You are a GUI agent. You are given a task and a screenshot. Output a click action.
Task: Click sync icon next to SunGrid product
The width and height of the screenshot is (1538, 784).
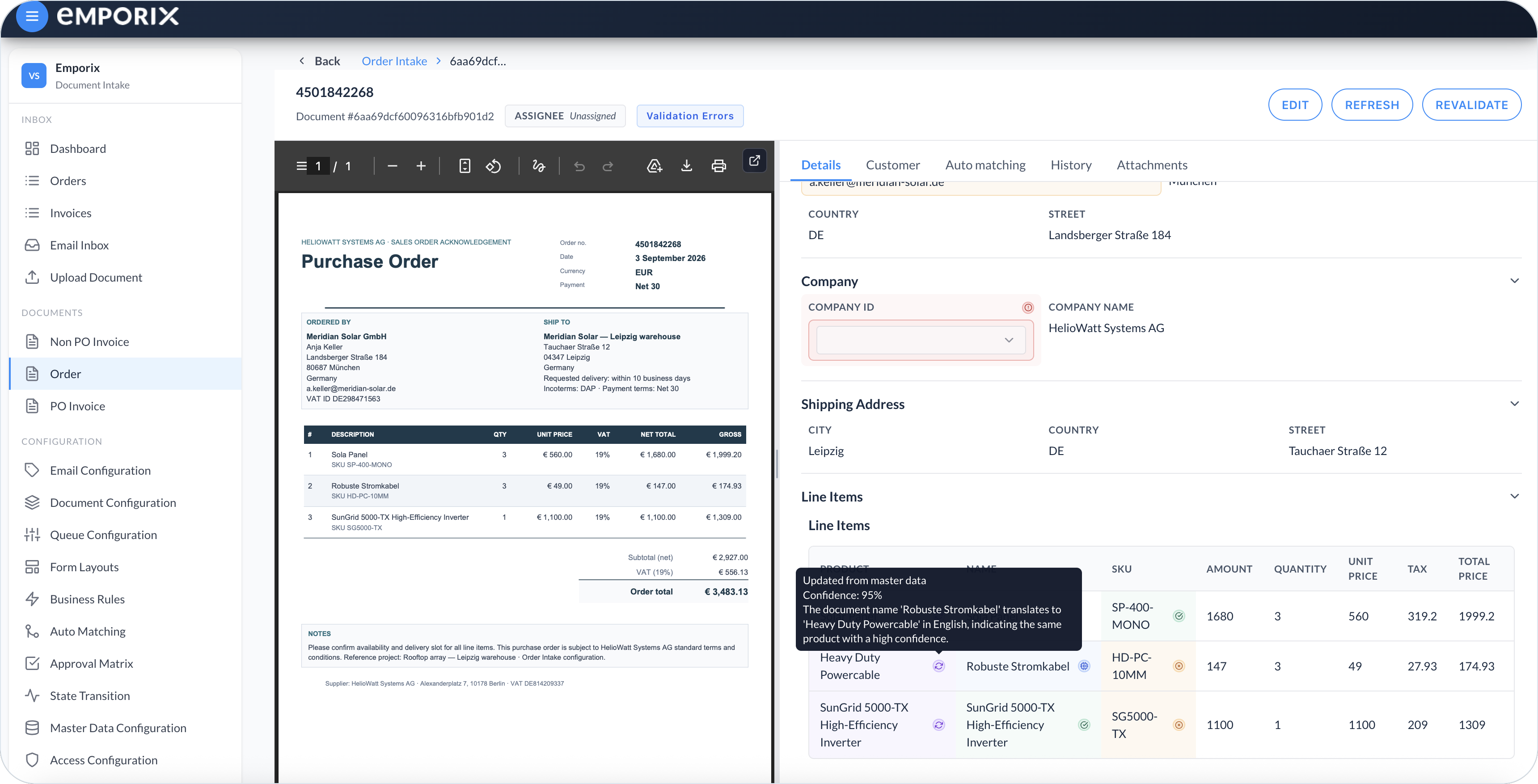(x=939, y=724)
